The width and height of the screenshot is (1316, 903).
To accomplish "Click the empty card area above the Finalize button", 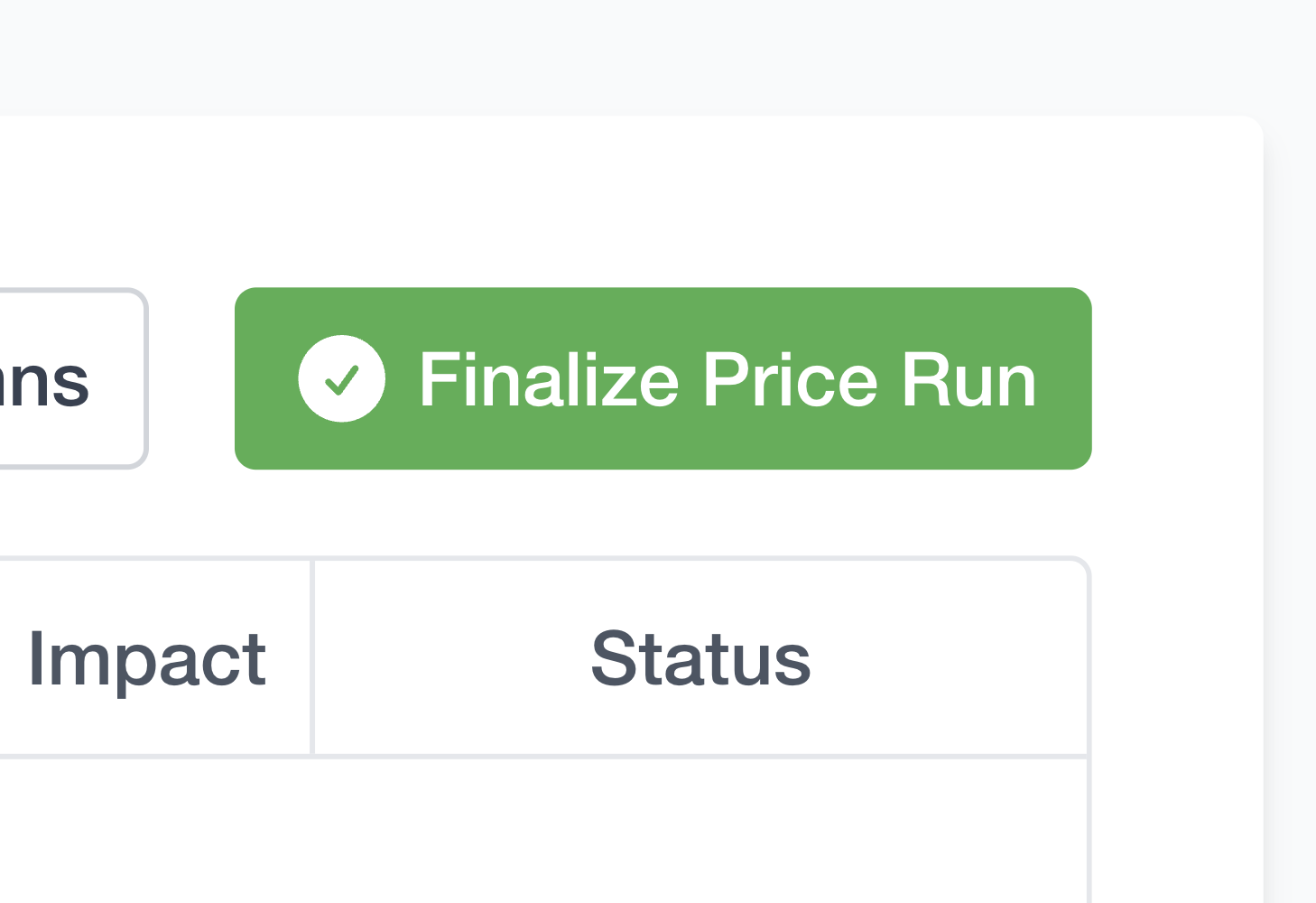I will (x=663, y=202).
